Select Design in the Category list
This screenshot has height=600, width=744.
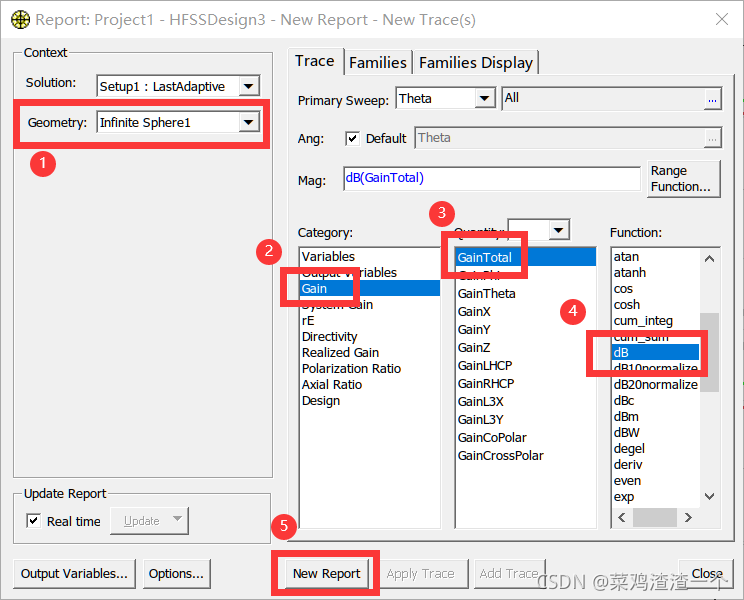pyautogui.click(x=321, y=401)
